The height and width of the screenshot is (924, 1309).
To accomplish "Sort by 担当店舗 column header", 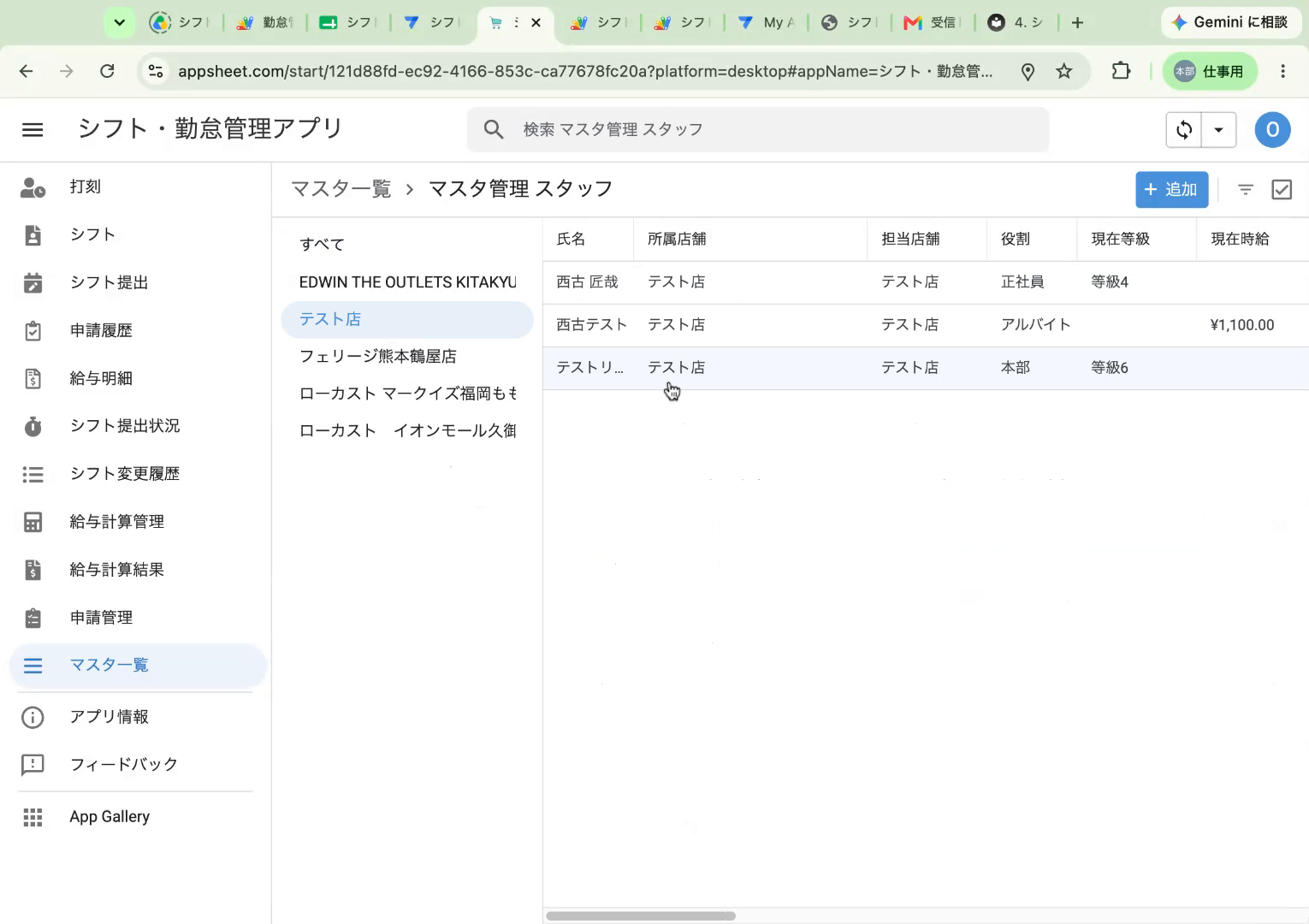I will pyautogui.click(x=910, y=240).
